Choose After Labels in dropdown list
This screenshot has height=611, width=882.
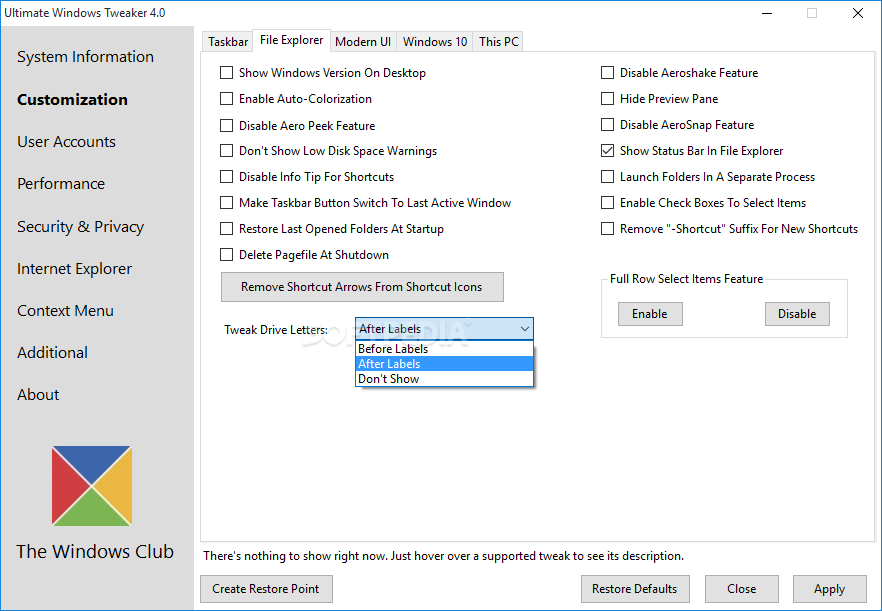click(x=444, y=364)
